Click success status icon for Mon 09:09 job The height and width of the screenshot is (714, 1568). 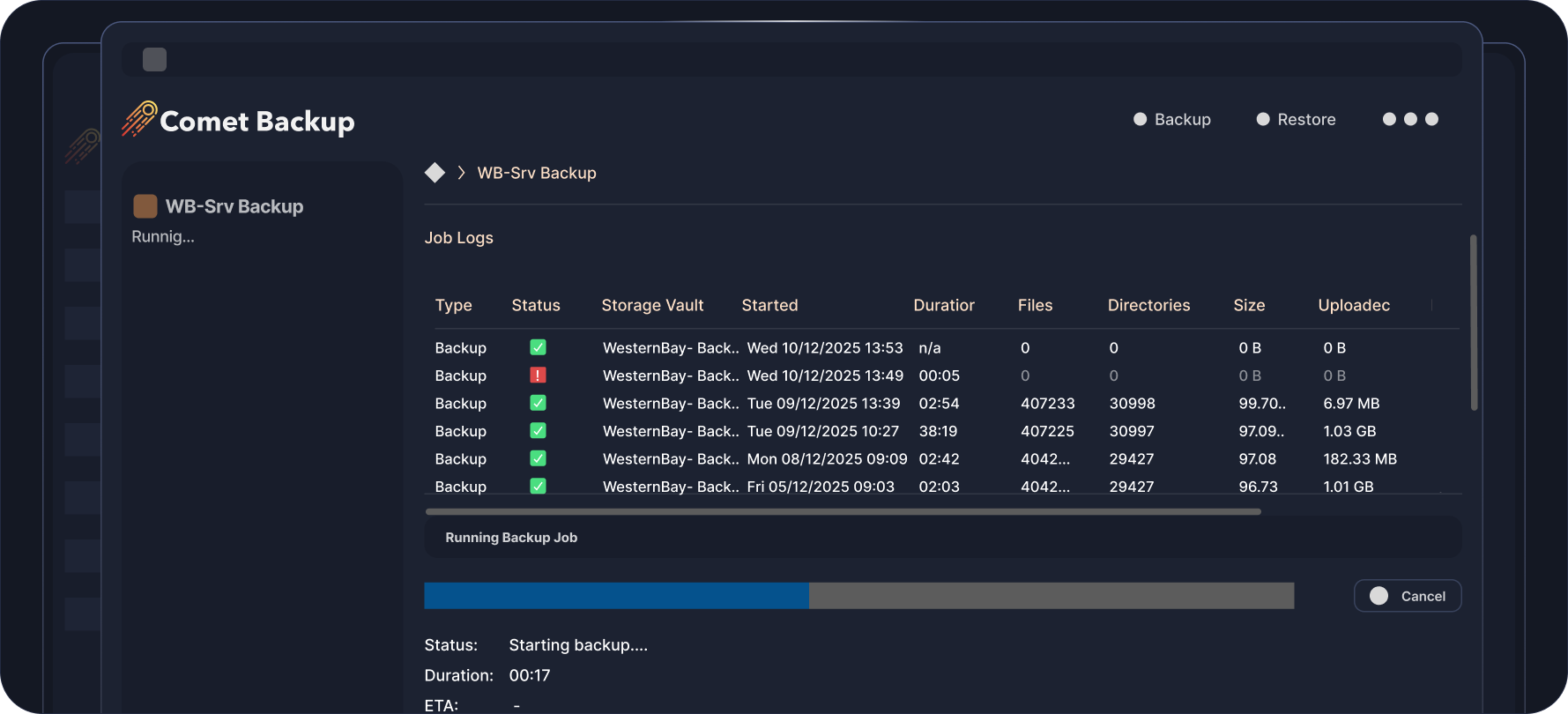[x=538, y=458]
